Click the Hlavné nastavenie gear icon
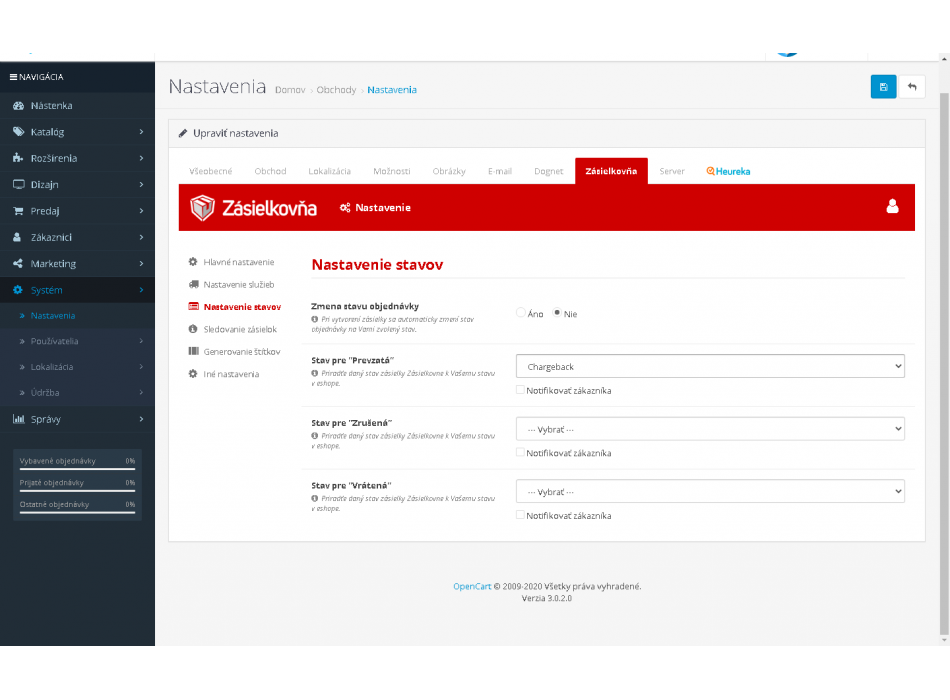Screen dimensions: 950x700 pos(193,262)
